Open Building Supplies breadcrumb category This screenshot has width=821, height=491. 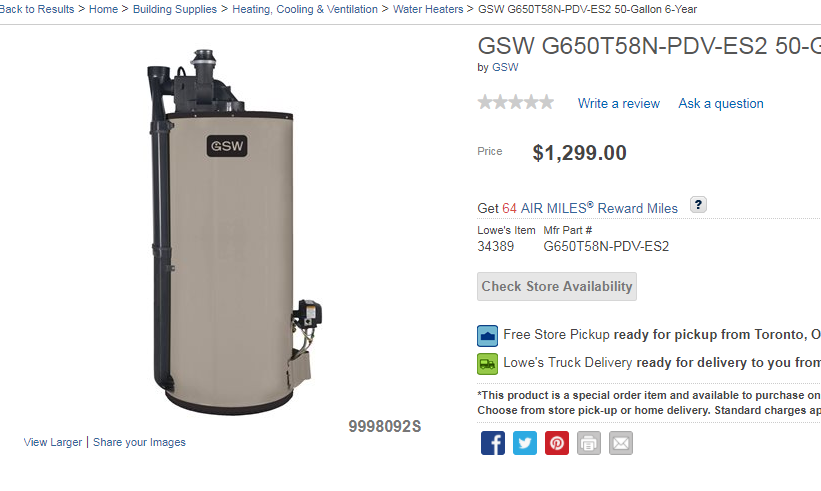click(x=174, y=9)
